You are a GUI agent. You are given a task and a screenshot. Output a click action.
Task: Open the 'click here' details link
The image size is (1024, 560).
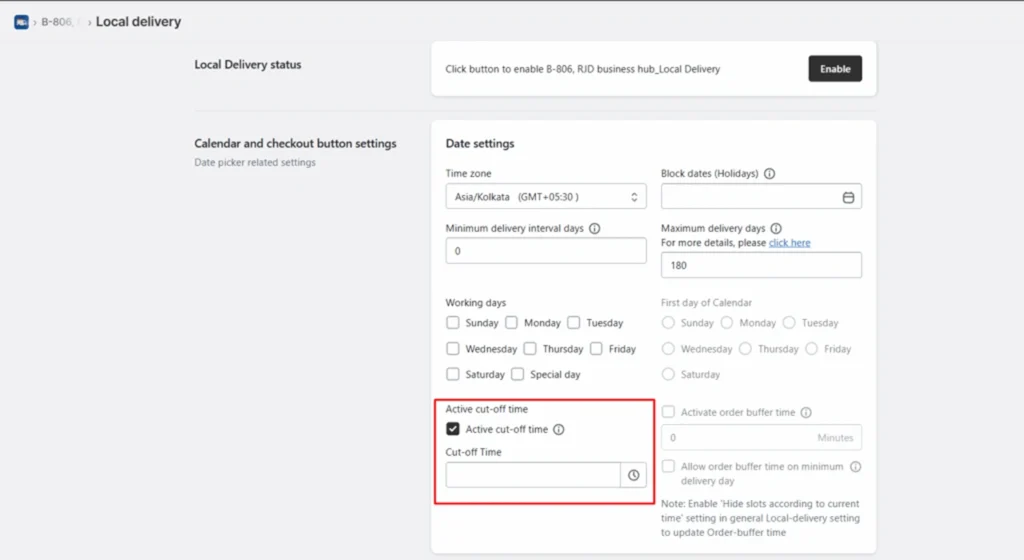point(789,243)
